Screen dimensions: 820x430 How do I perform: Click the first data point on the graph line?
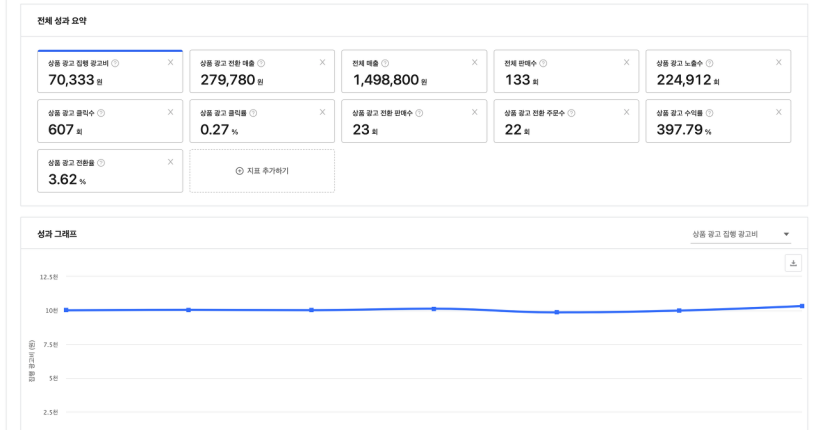(66, 310)
